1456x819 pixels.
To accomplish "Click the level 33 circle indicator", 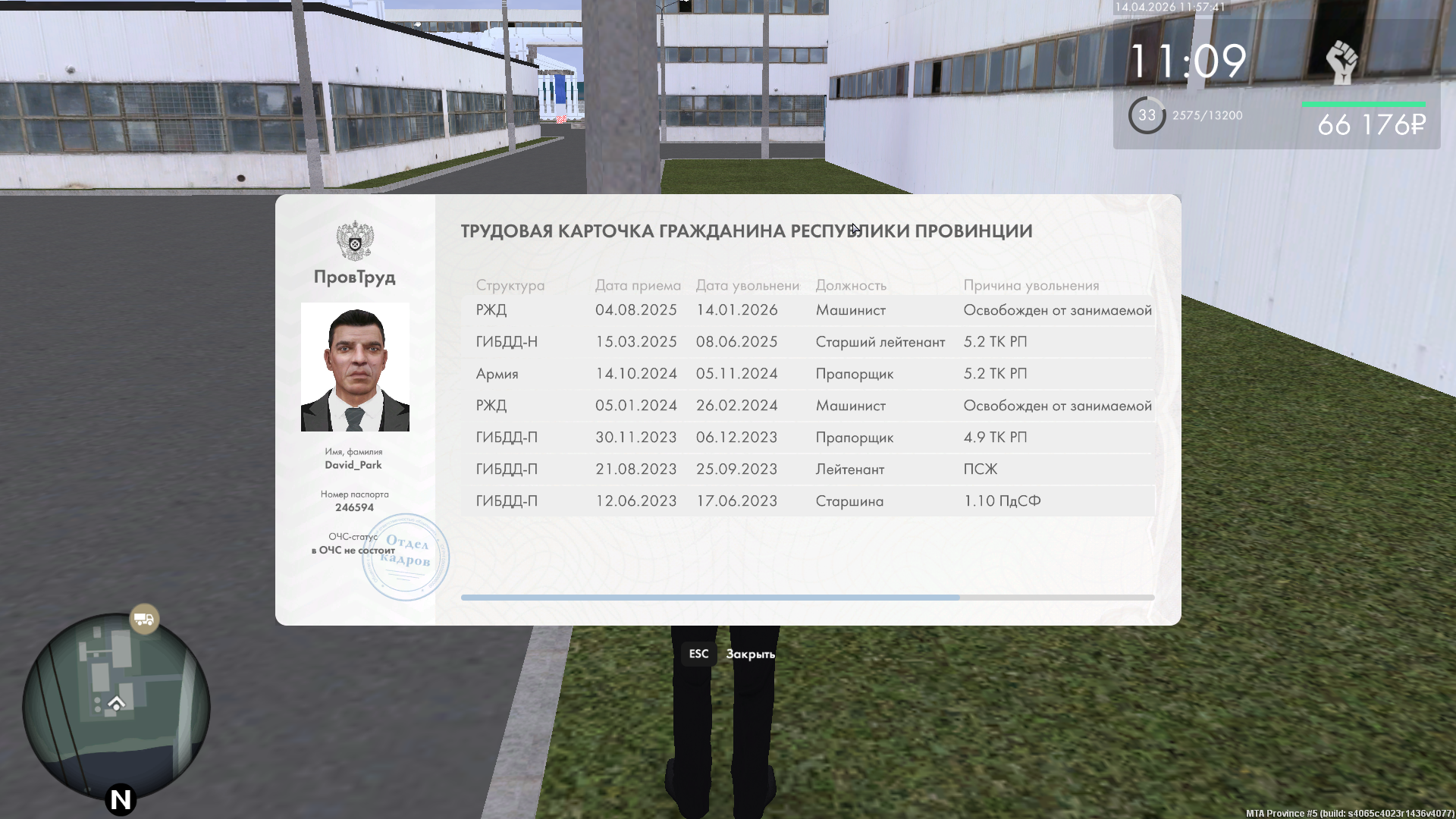I will click(1147, 115).
